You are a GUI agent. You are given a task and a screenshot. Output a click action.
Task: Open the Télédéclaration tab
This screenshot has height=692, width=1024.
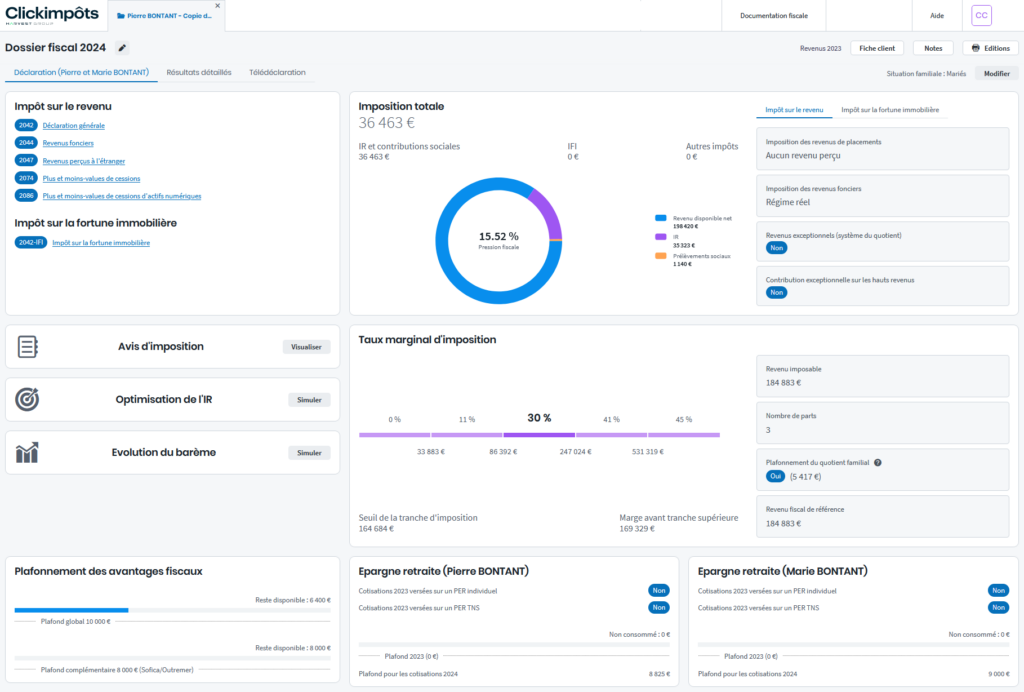coord(277,72)
